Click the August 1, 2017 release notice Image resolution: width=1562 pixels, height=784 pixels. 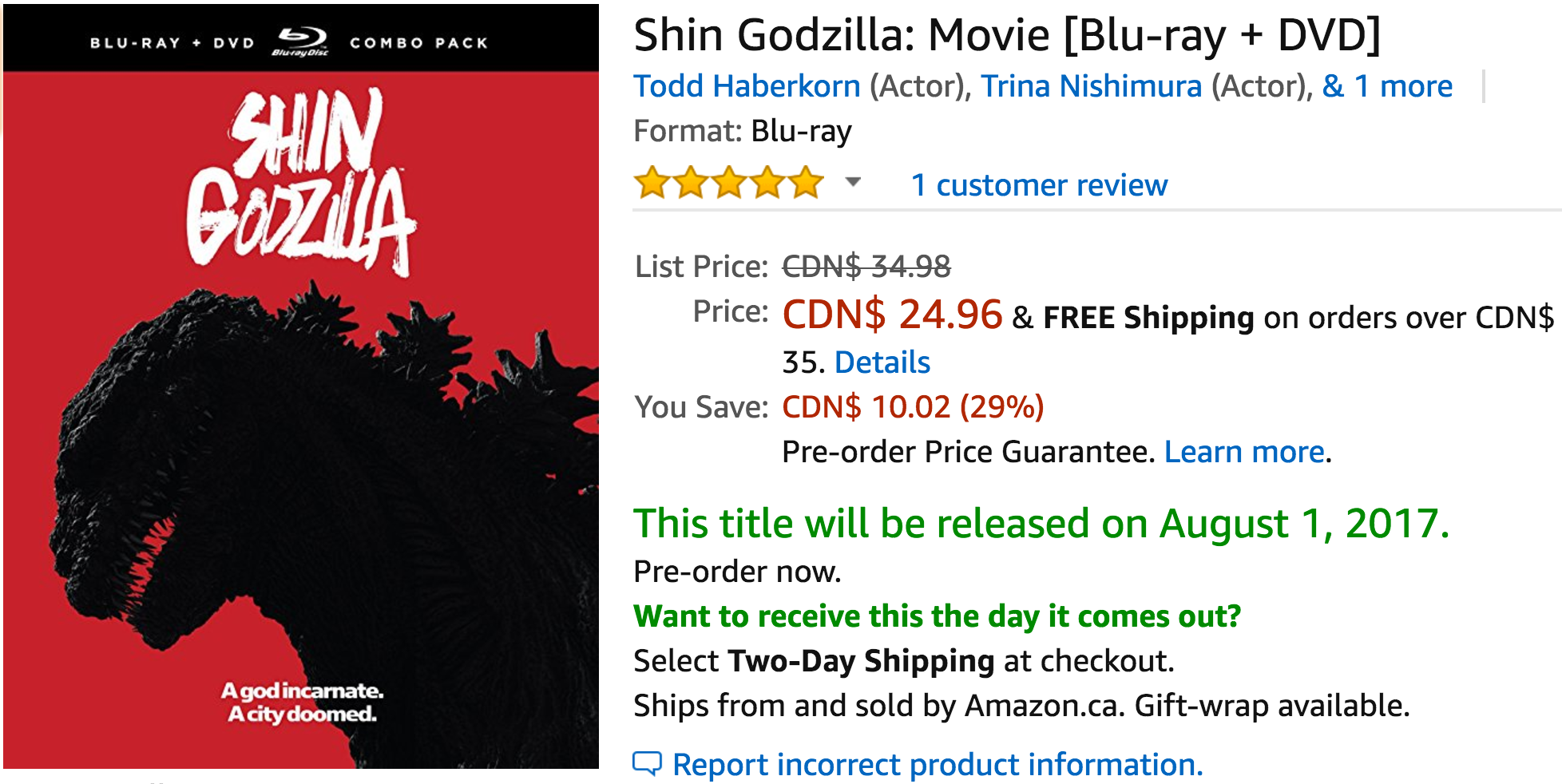1041,524
